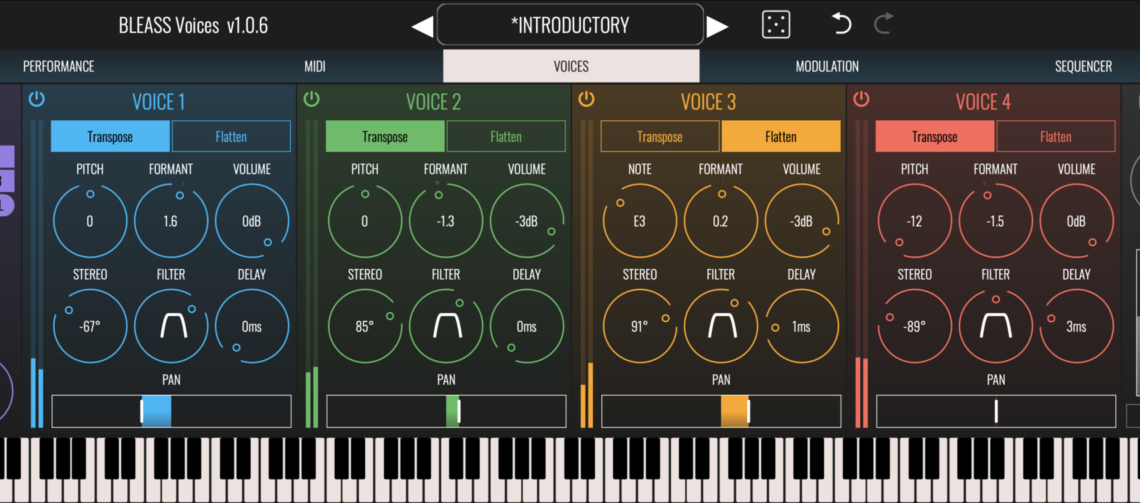
Task: Toggle Voice 3 power switch
Action: (x=587, y=99)
